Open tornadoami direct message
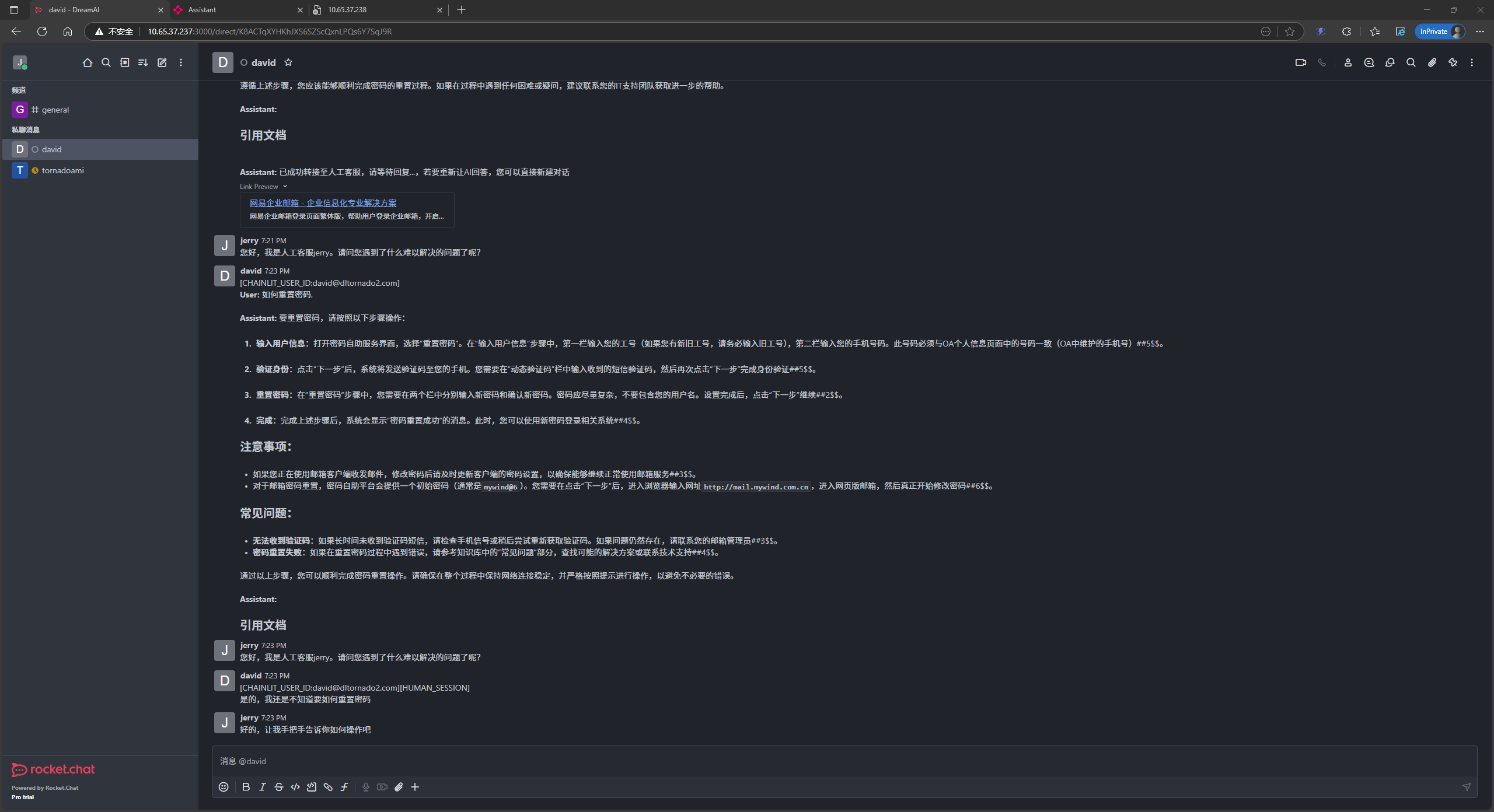Screen dimensions: 1494x812 point(62,170)
